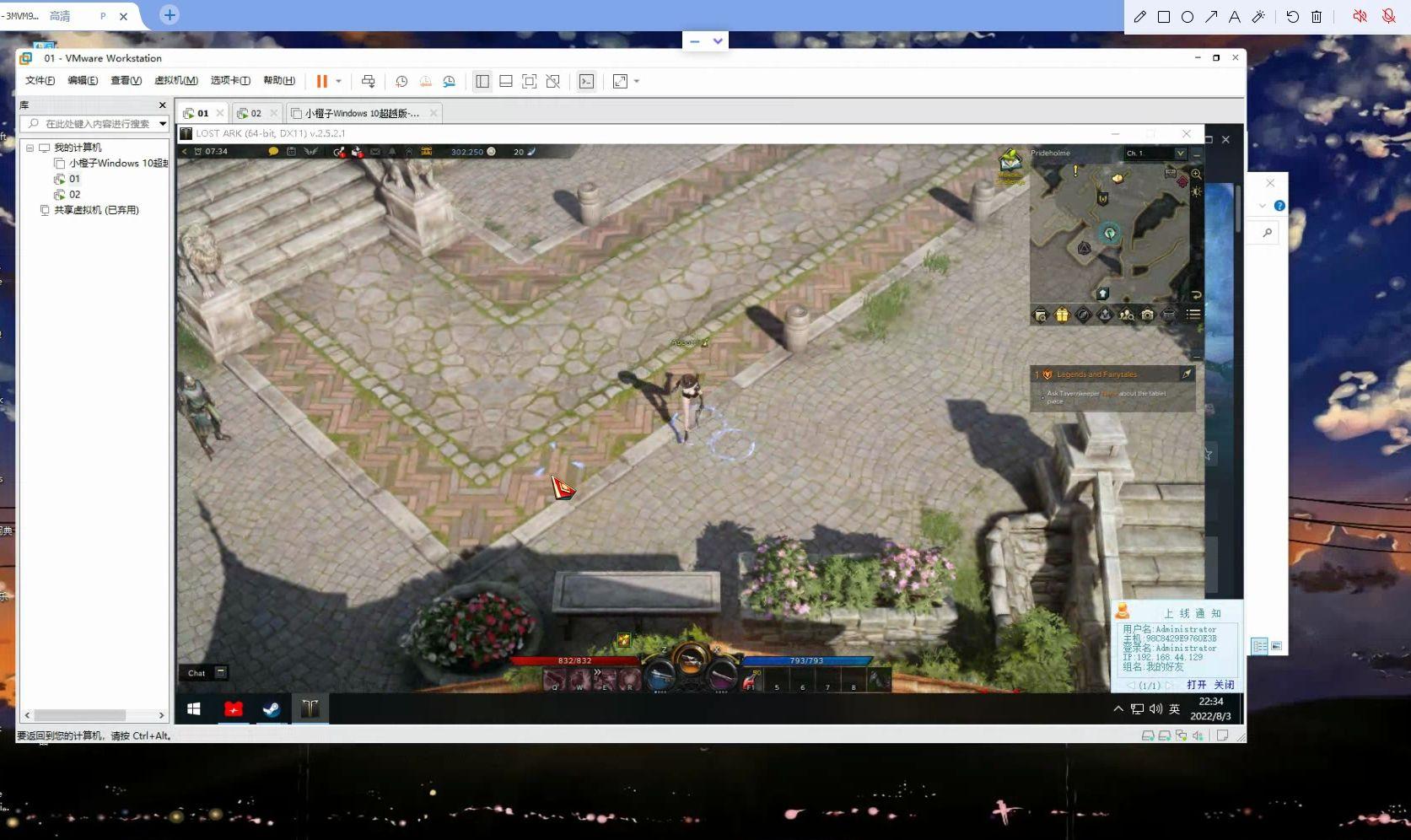The image size is (1411, 840).
Task: Click 关闭 in the login notification popup
Action: click(x=1224, y=685)
